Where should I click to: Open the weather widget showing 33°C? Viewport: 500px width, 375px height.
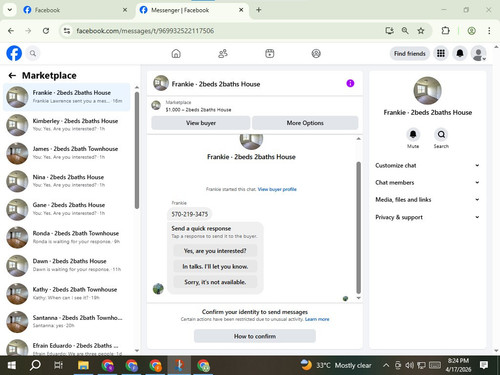(336, 365)
